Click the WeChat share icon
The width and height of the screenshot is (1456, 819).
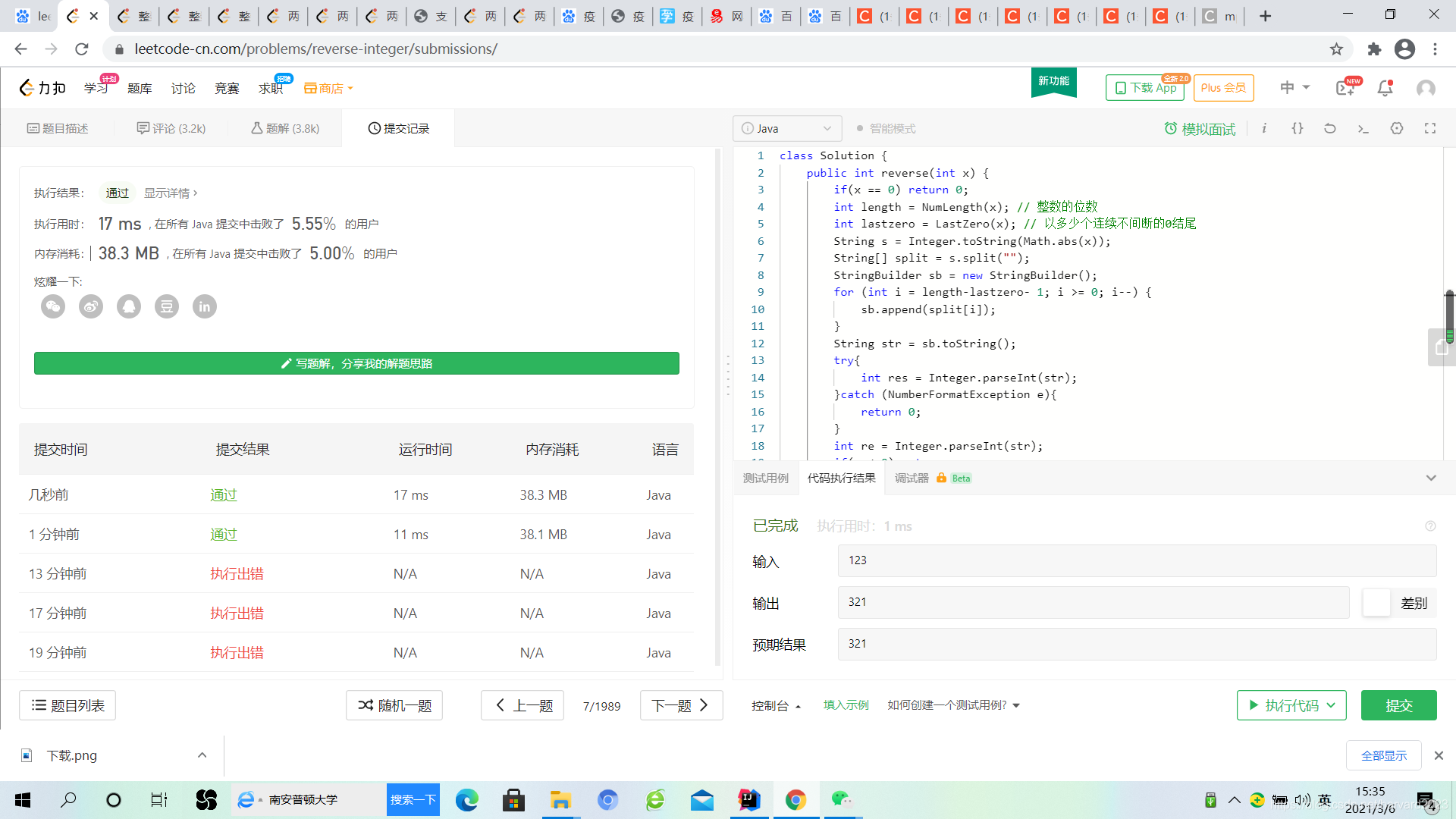53,306
